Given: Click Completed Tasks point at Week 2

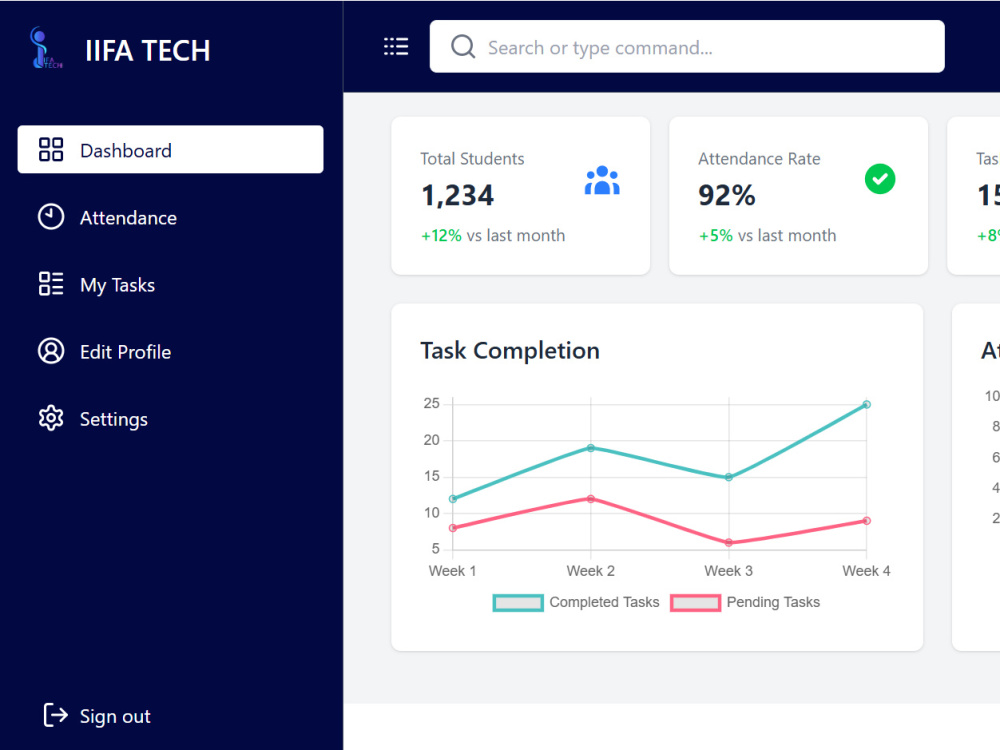Looking at the screenshot, I should pyautogui.click(x=591, y=448).
